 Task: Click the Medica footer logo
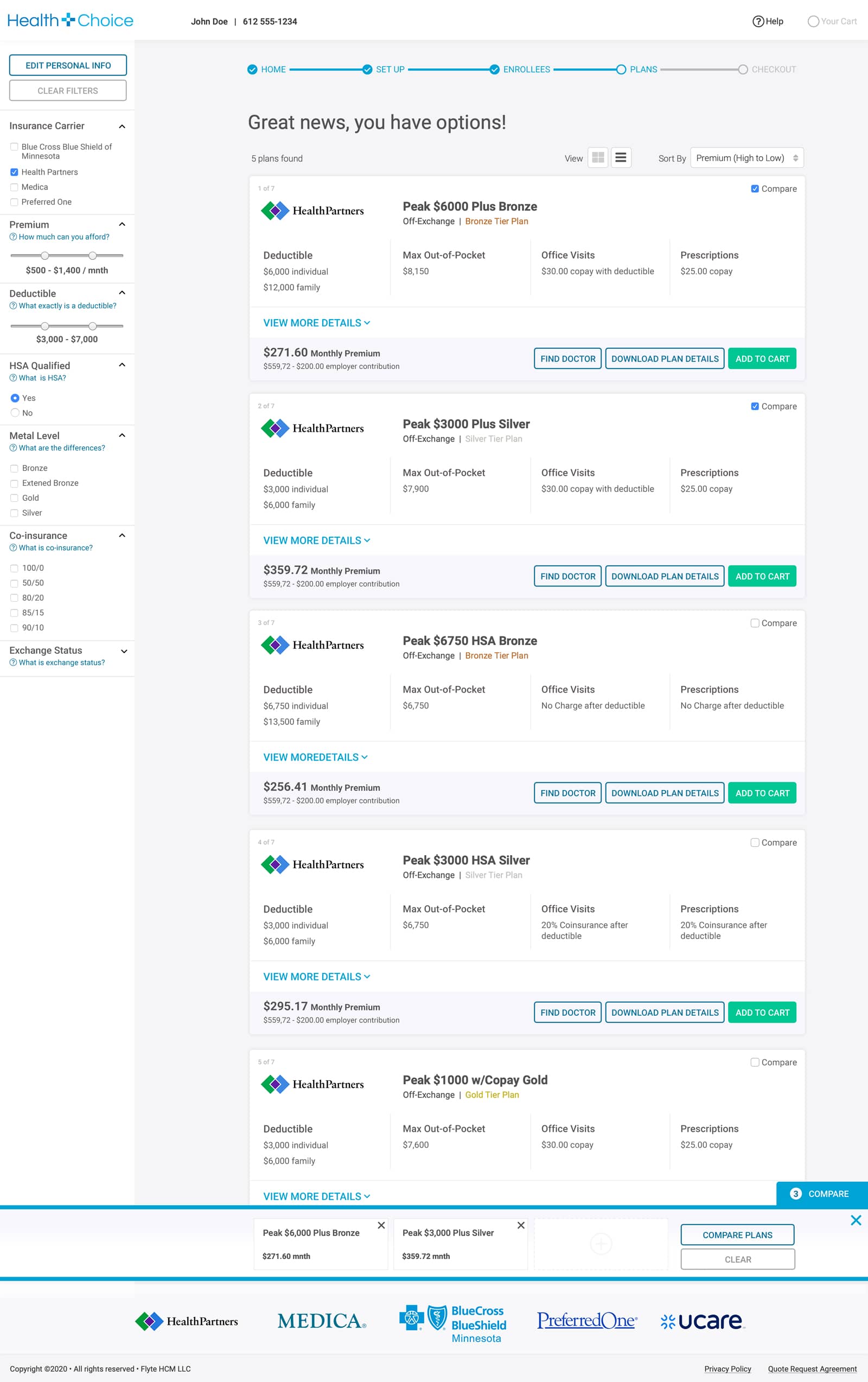321,1321
